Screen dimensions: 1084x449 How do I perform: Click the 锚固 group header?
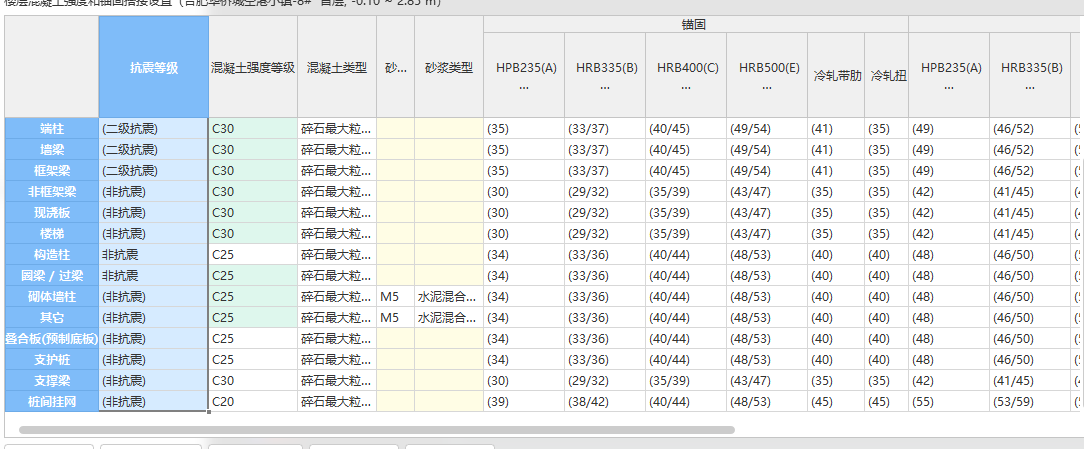coord(695,24)
